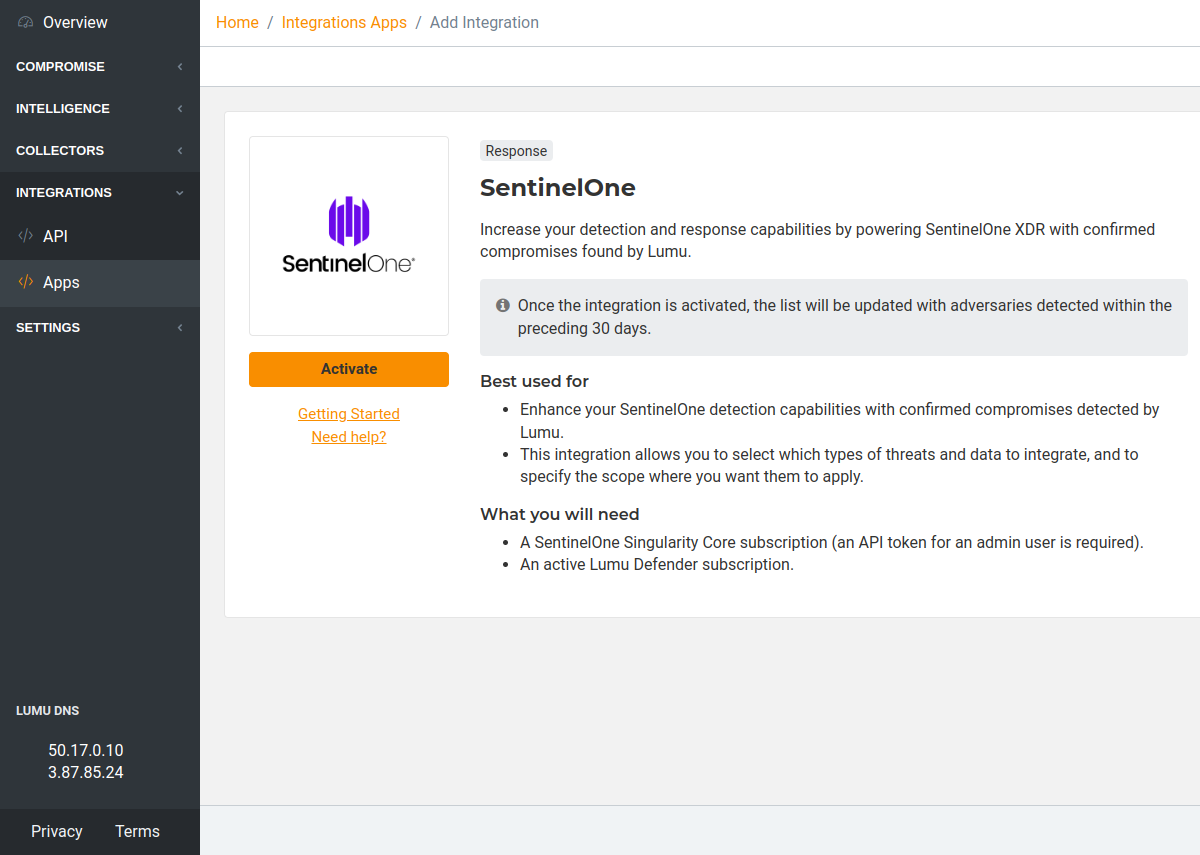Click the Overview dashboard gauge icon
The height and width of the screenshot is (855, 1200).
click(x=26, y=22)
